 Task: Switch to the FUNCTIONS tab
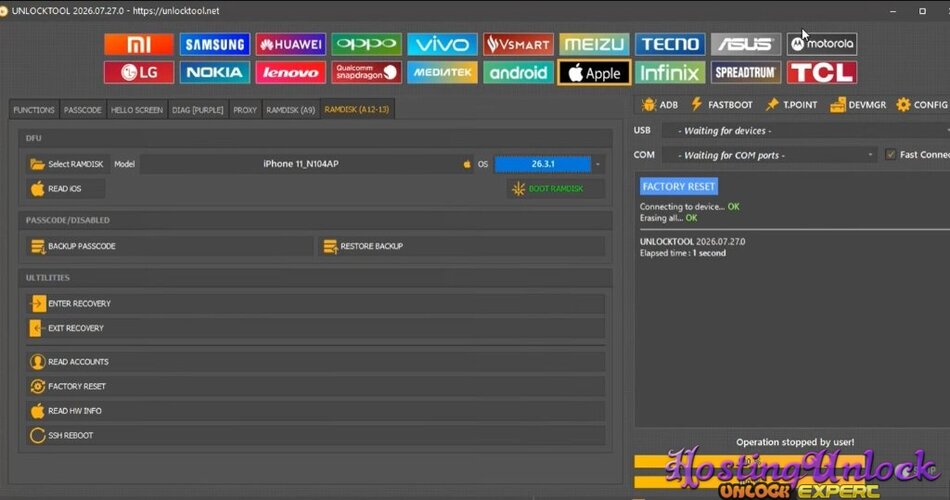click(34, 110)
